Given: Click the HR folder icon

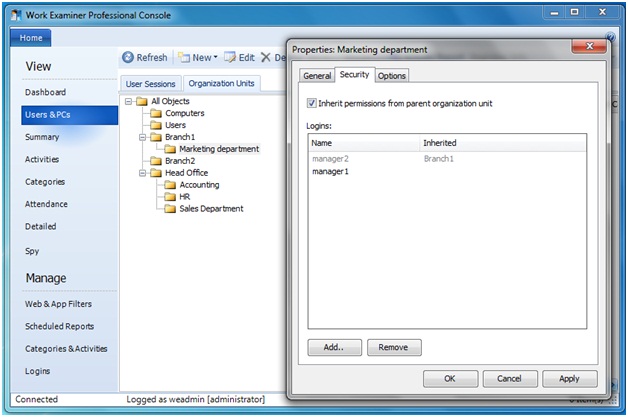Looking at the screenshot, I should [170, 197].
